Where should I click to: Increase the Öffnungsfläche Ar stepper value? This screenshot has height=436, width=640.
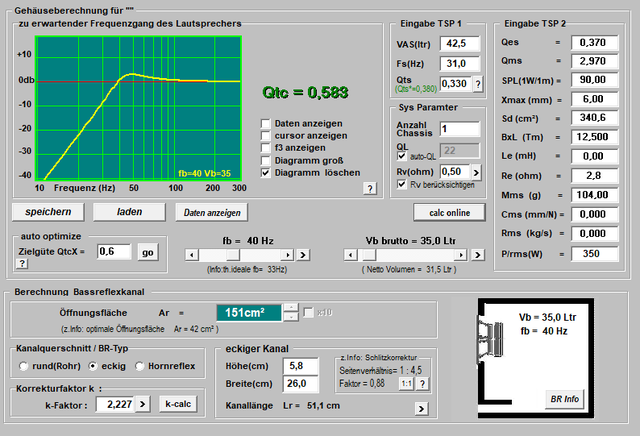290,307
